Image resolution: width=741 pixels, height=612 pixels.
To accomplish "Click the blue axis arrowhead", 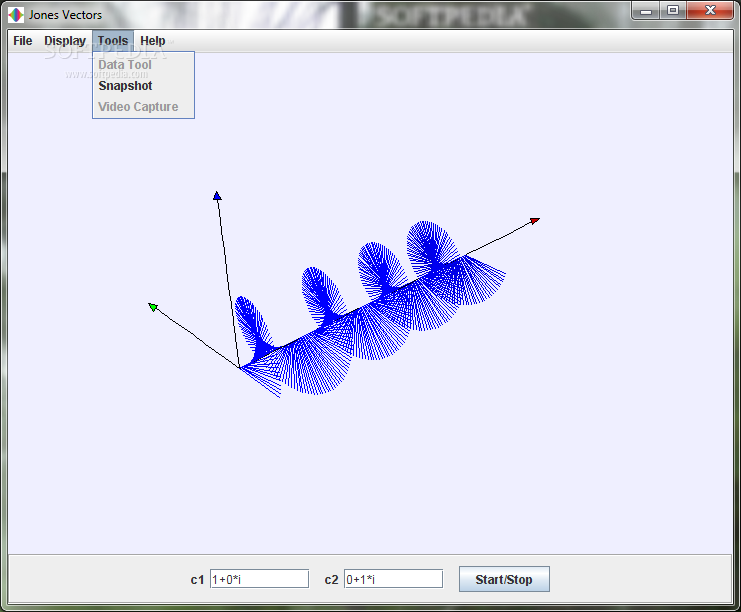I will tap(217, 196).
